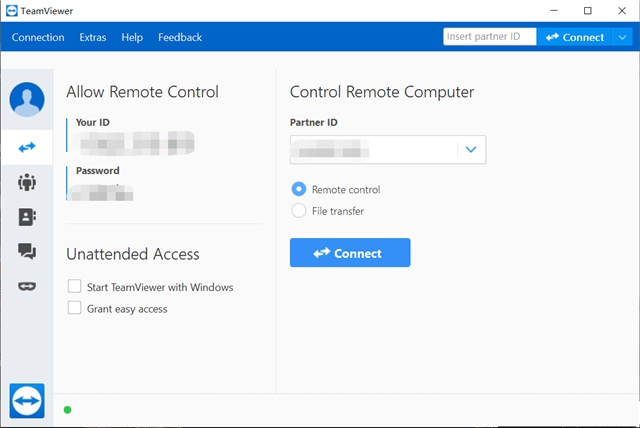
Task: Open the user profile avatar
Action: [x=27, y=100]
